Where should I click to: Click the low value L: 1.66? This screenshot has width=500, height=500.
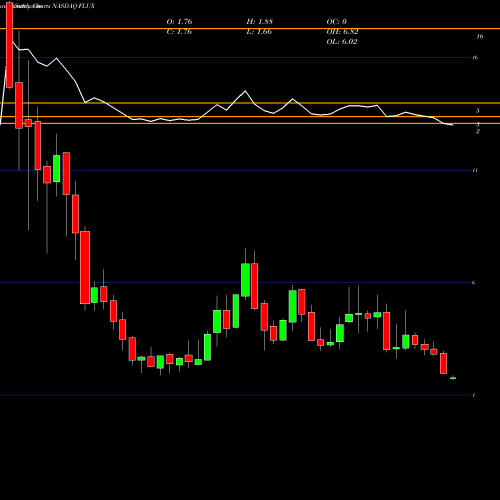click(x=259, y=32)
